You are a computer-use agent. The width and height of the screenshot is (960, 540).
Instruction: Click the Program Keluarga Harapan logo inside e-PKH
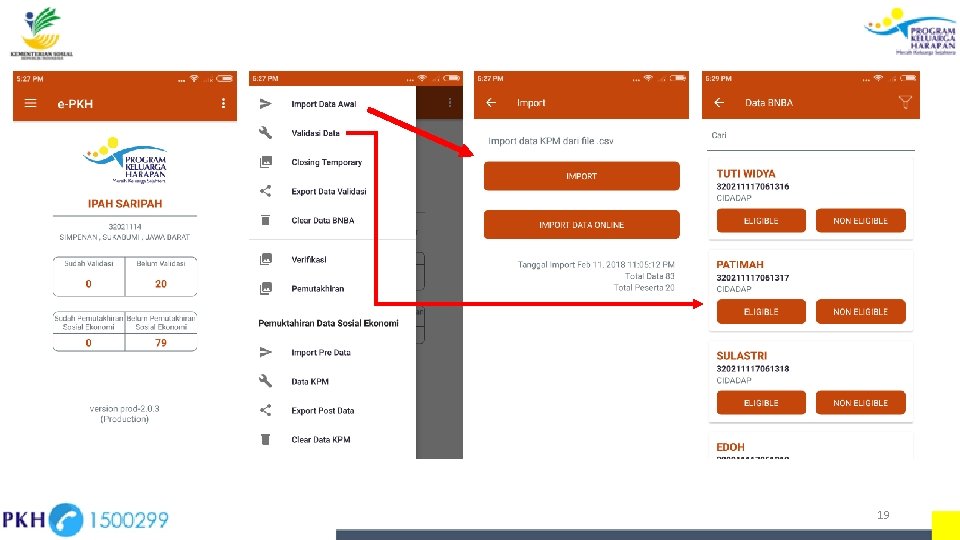pos(126,160)
